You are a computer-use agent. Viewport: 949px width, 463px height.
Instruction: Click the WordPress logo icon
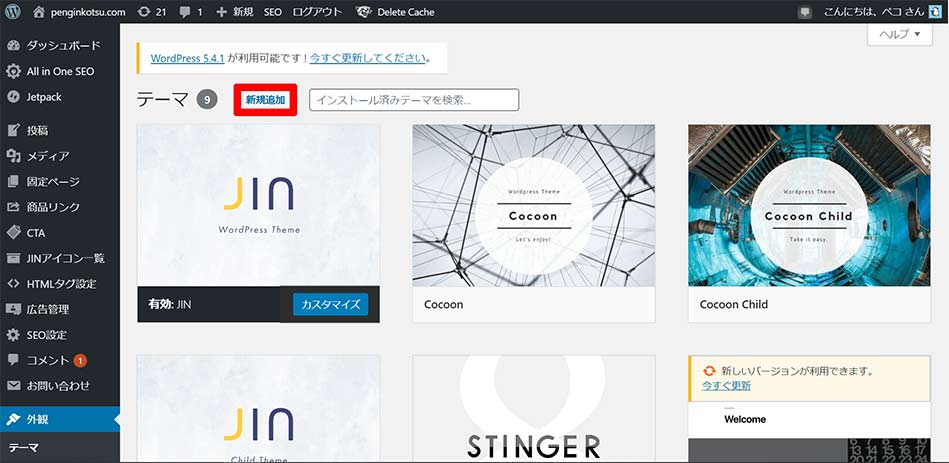(13, 11)
